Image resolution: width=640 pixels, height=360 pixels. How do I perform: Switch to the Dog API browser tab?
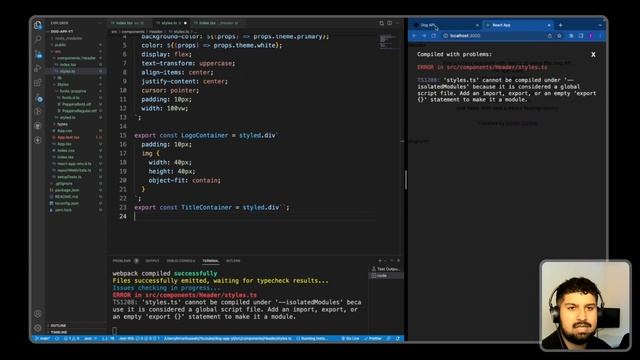tap(445, 25)
